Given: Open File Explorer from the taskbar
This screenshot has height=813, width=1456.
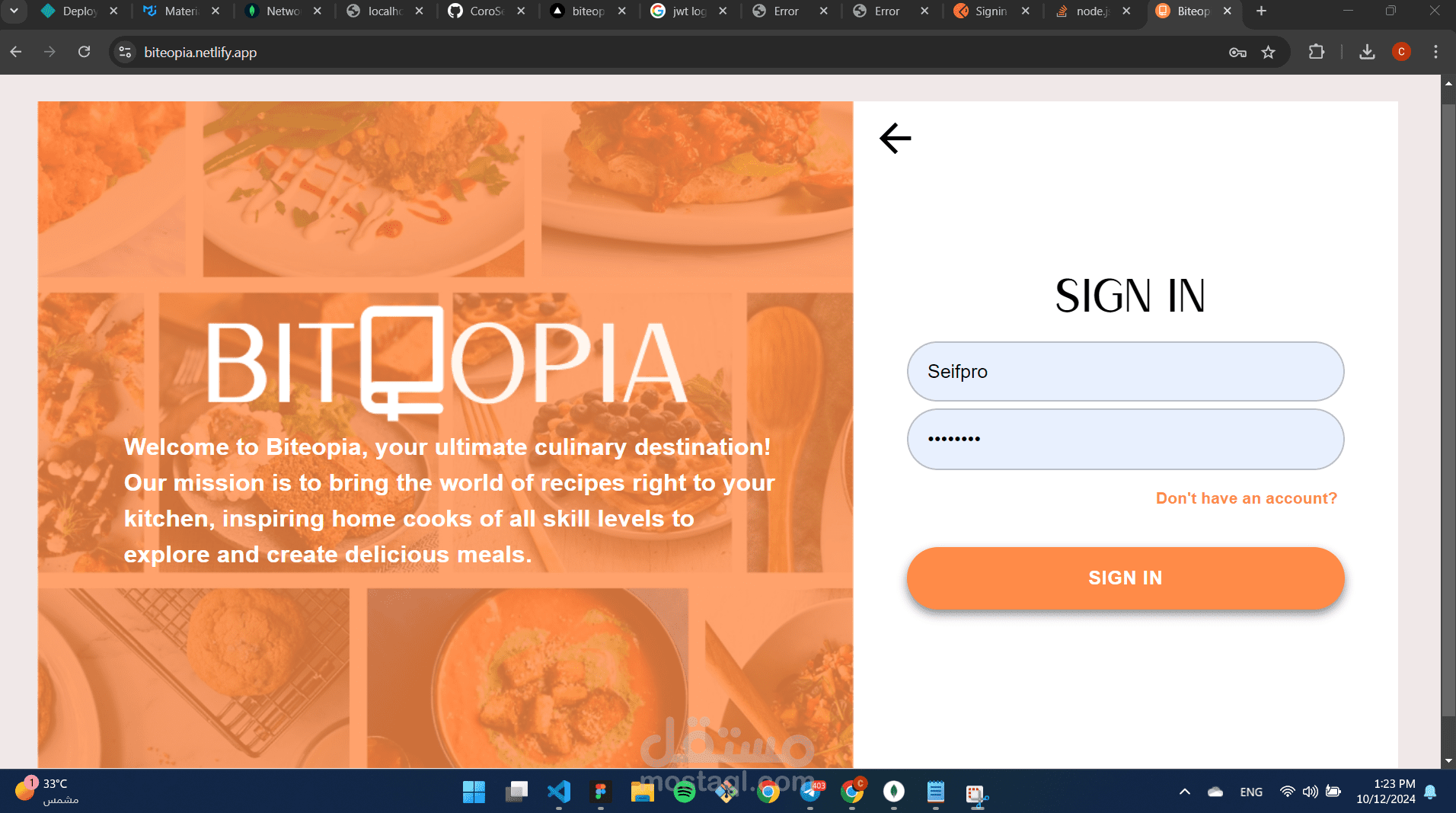Looking at the screenshot, I should (x=642, y=792).
